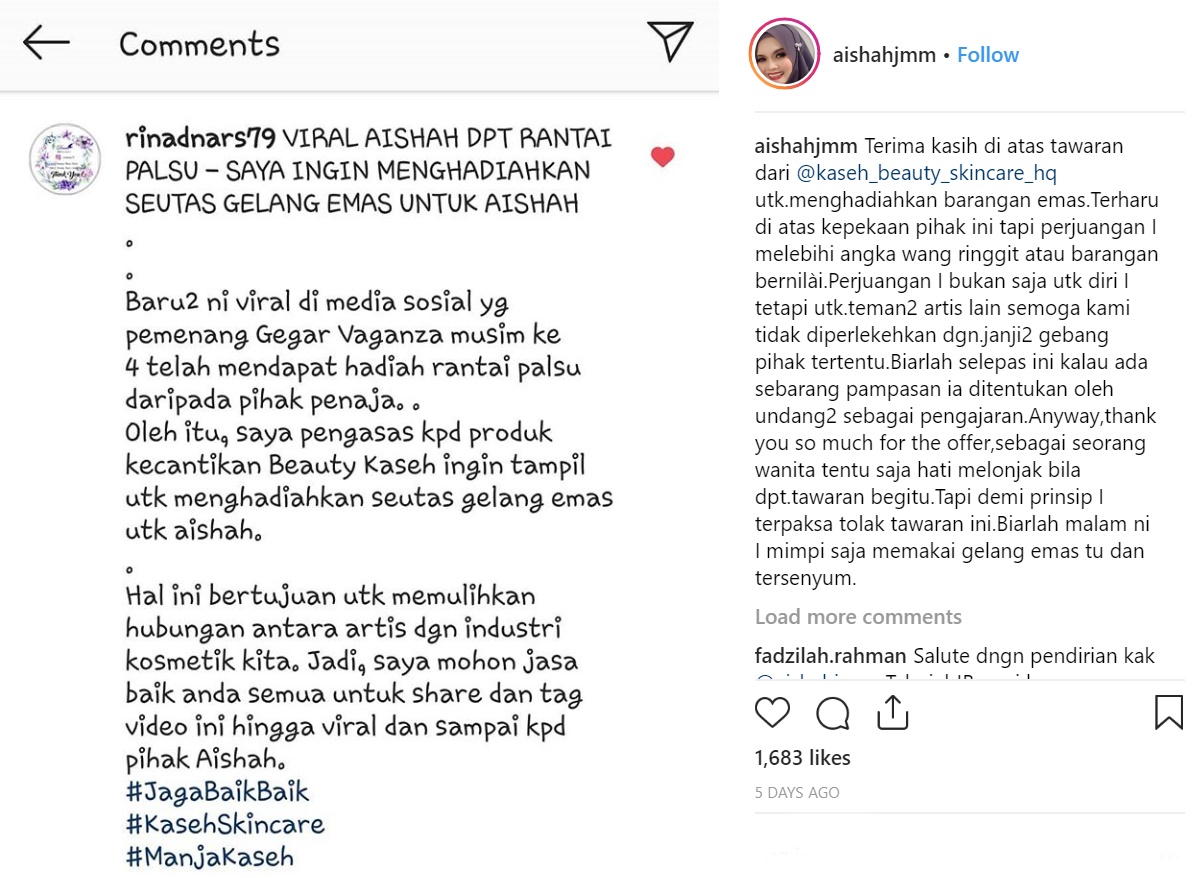The image size is (1194, 878).
Task: Open #JagaBaikBaik hashtag
Action: point(218,792)
